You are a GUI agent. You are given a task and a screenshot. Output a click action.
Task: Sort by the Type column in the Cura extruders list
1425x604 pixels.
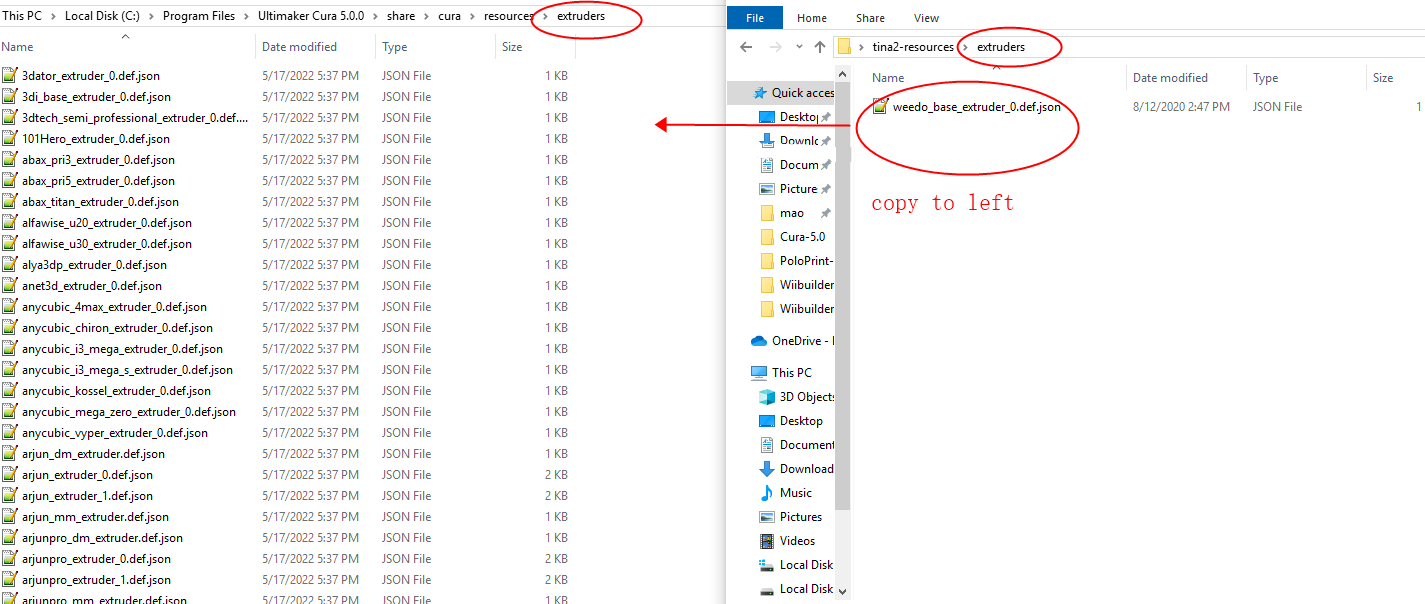coord(395,47)
